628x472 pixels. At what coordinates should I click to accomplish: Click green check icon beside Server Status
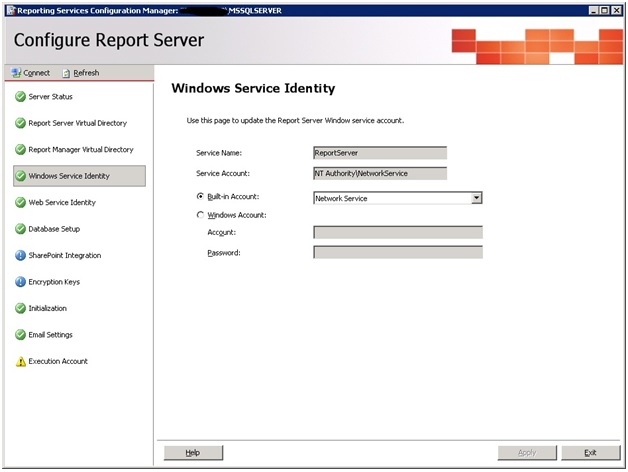coord(20,97)
